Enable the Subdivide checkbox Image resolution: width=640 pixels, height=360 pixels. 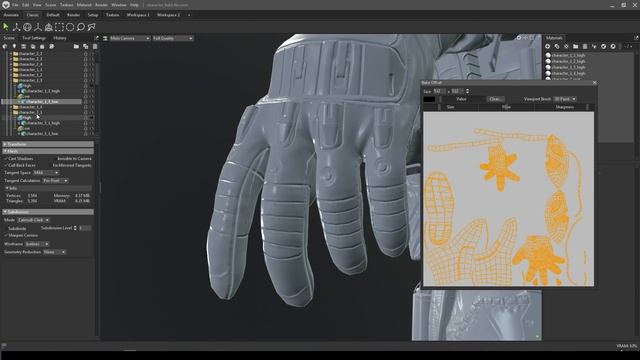6,229
